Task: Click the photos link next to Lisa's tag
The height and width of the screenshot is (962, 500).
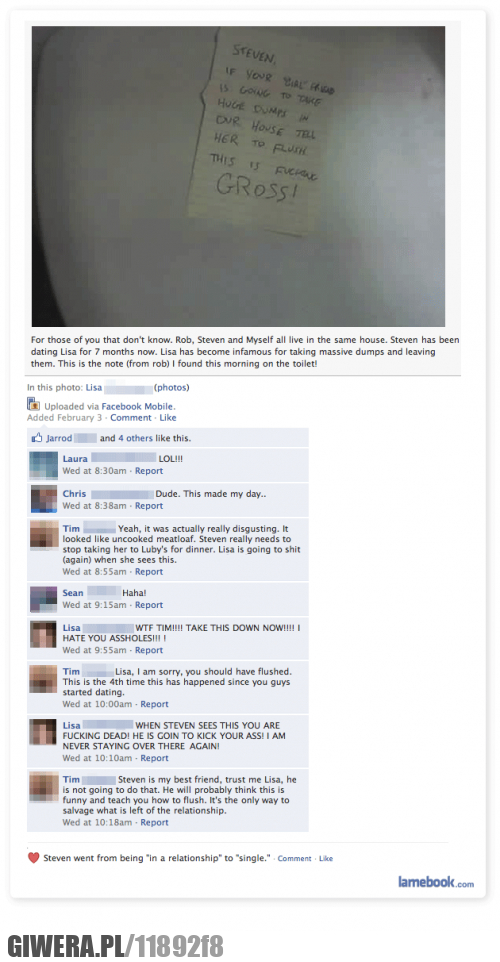Action: tap(171, 388)
